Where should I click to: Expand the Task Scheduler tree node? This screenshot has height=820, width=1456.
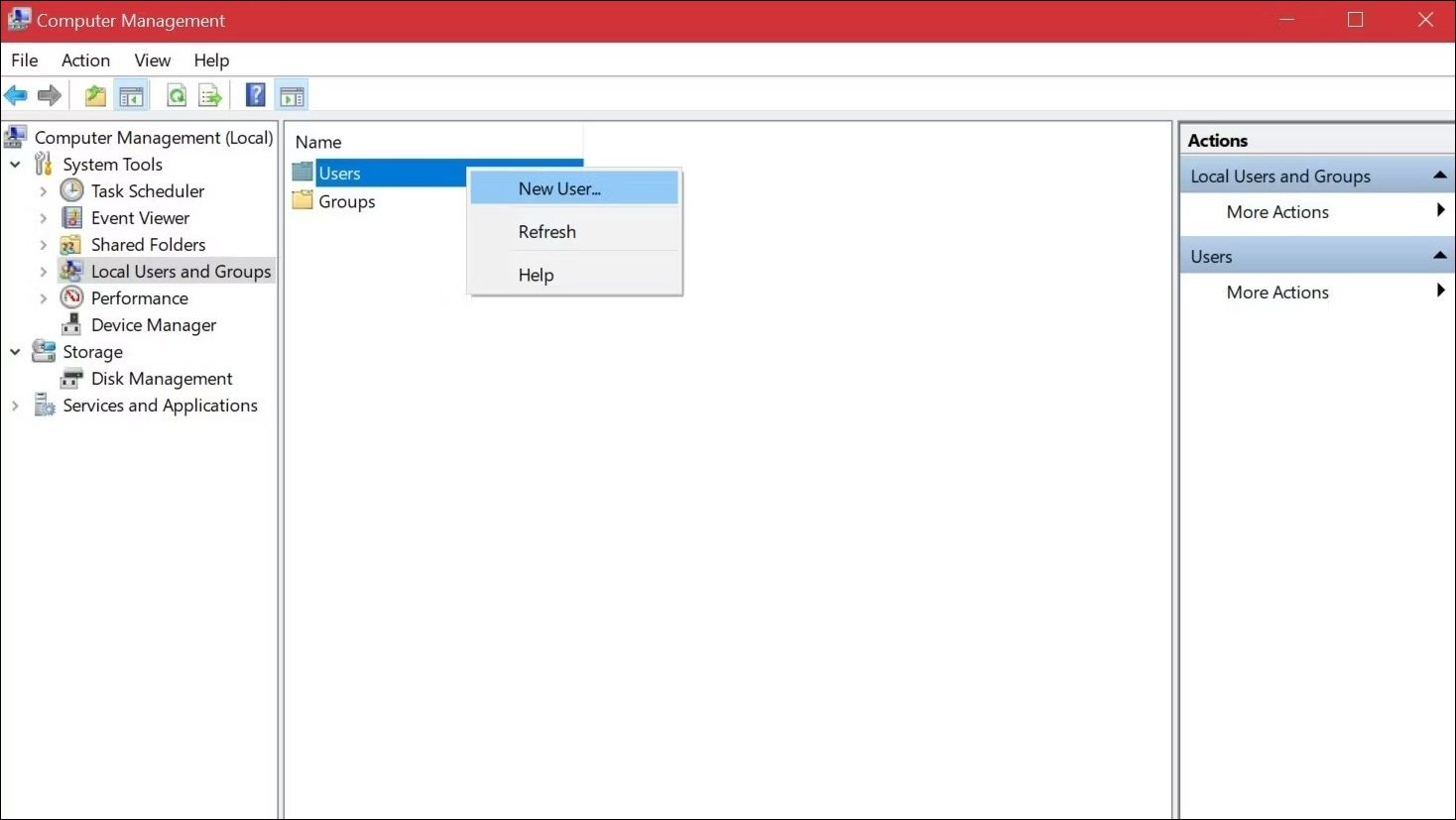pos(43,191)
